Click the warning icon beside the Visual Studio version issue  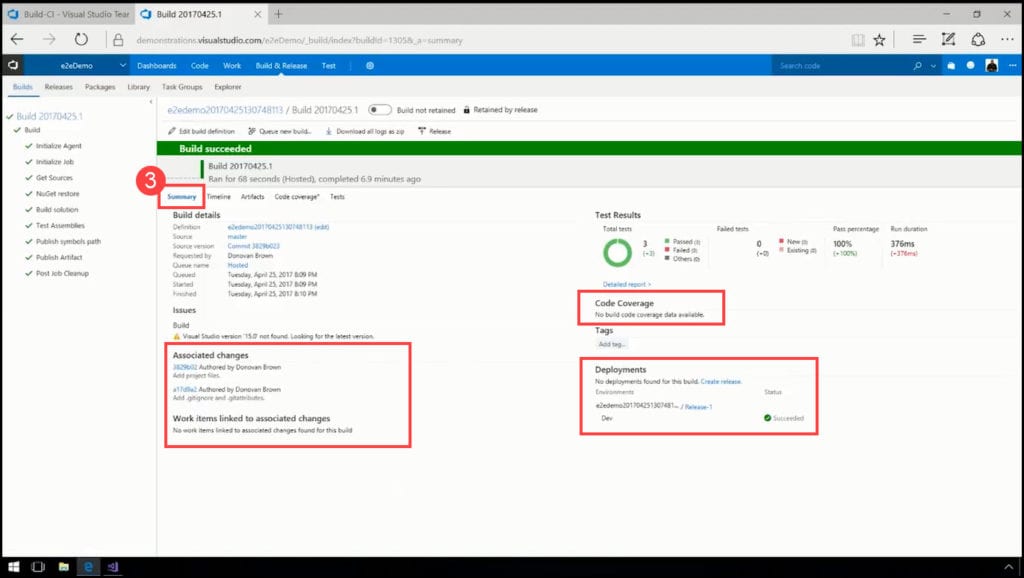coord(176,336)
